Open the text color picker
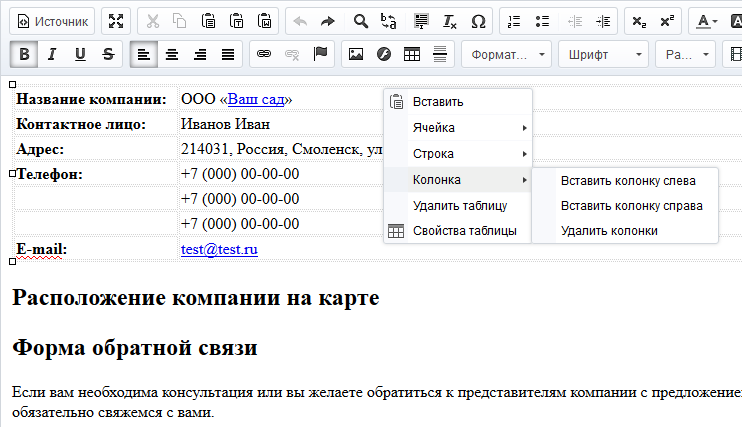 click(705, 21)
